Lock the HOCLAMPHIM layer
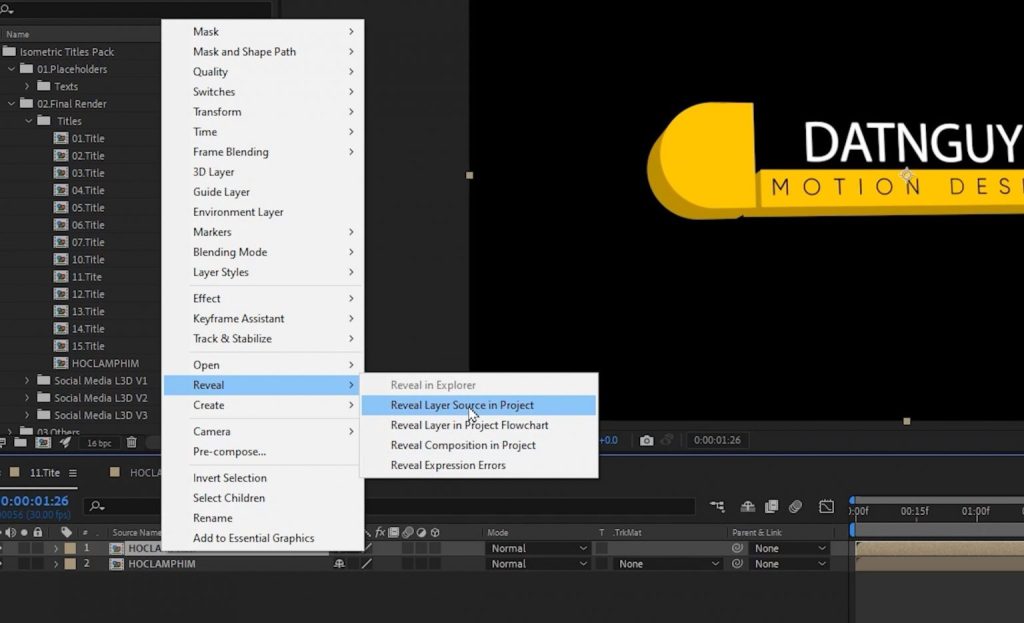Image resolution: width=1024 pixels, height=623 pixels. [38, 563]
